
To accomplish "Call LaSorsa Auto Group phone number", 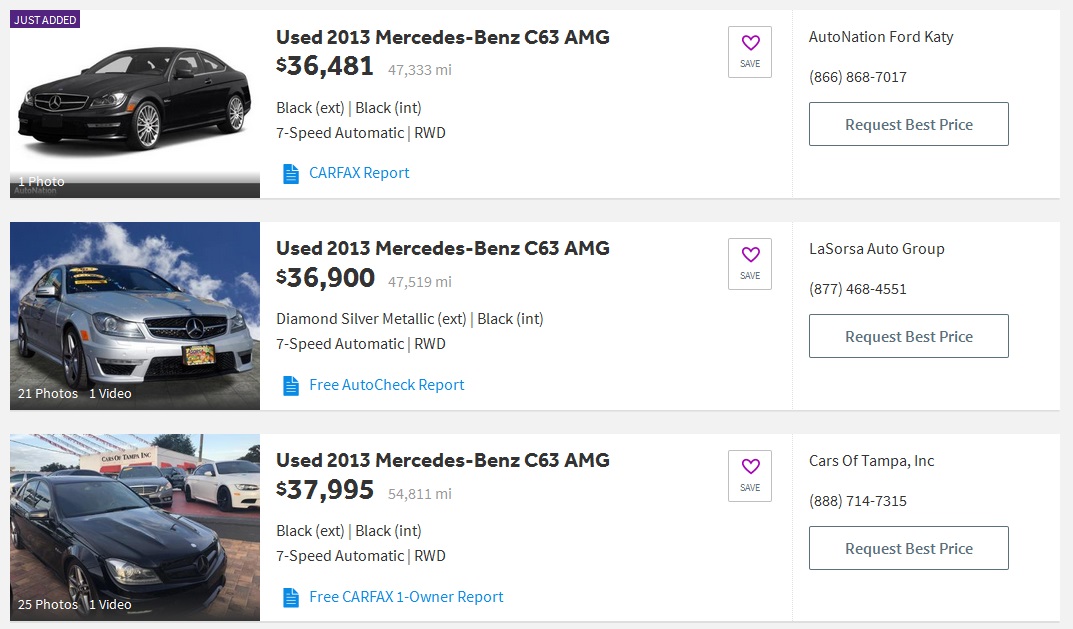I will tap(857, 289).
